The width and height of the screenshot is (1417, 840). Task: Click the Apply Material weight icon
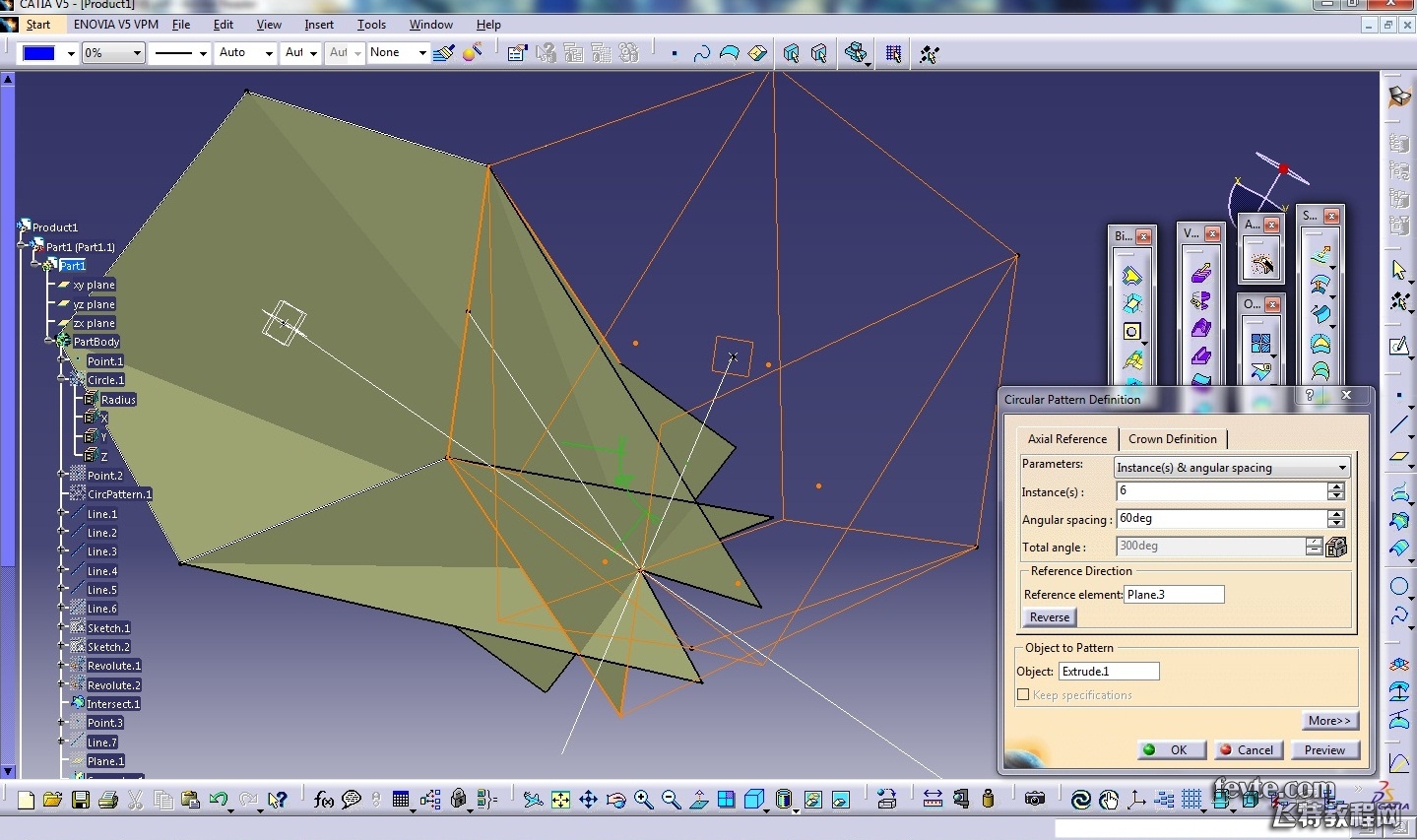click(x=988, y=800)
